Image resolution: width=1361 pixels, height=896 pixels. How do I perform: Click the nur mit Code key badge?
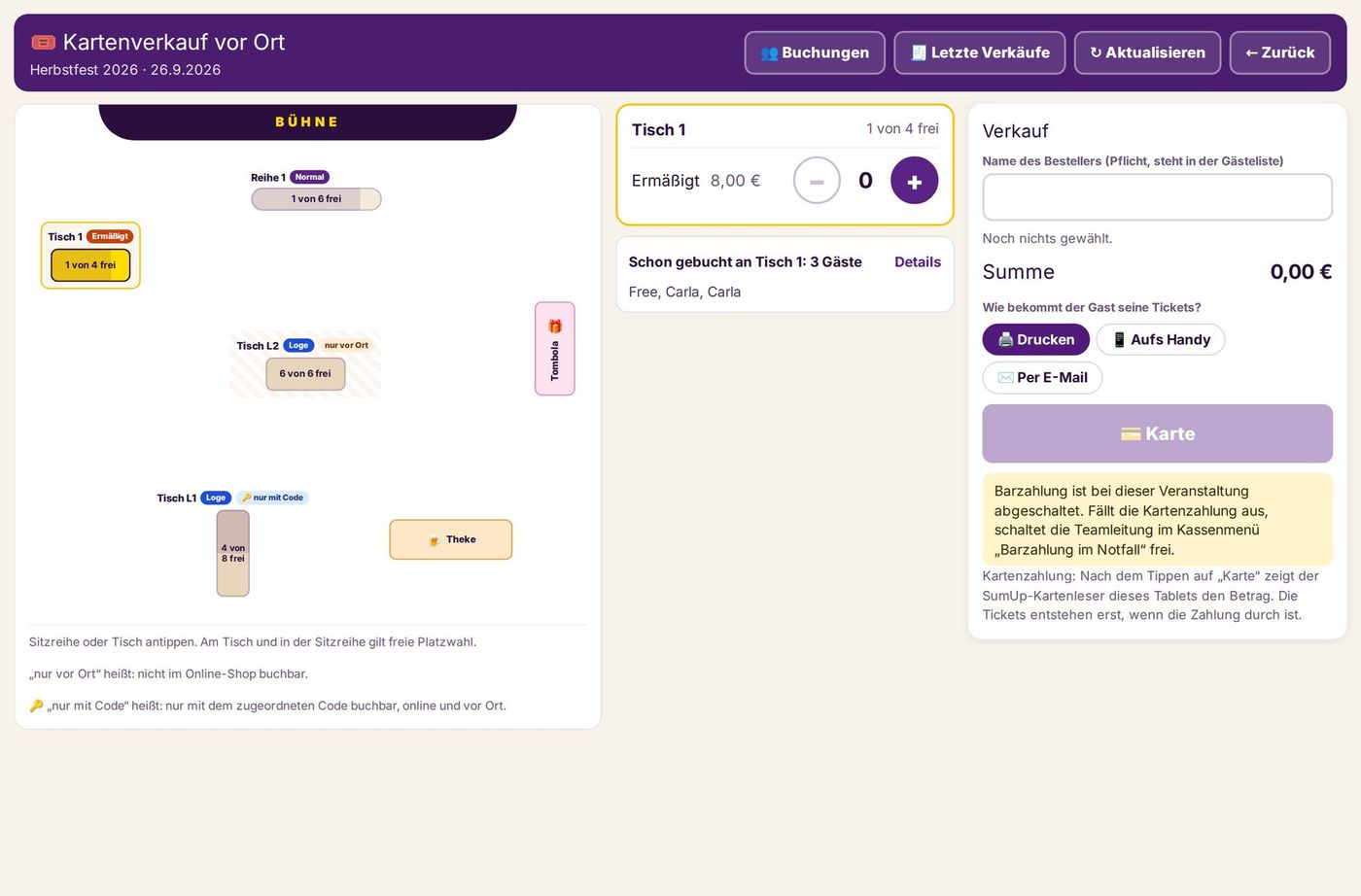click(x=272, y=498)
